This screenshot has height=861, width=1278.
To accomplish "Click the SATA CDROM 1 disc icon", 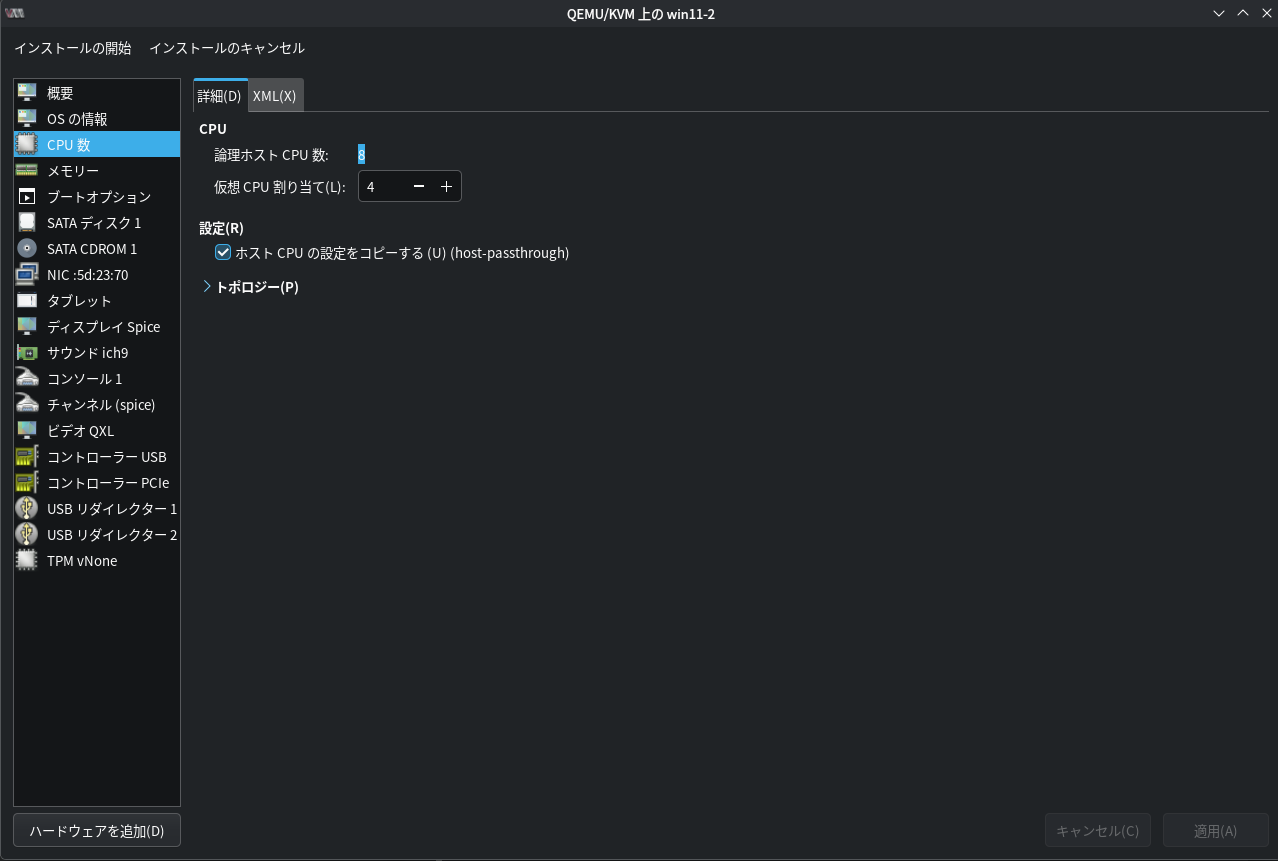I will coord(27,249).
